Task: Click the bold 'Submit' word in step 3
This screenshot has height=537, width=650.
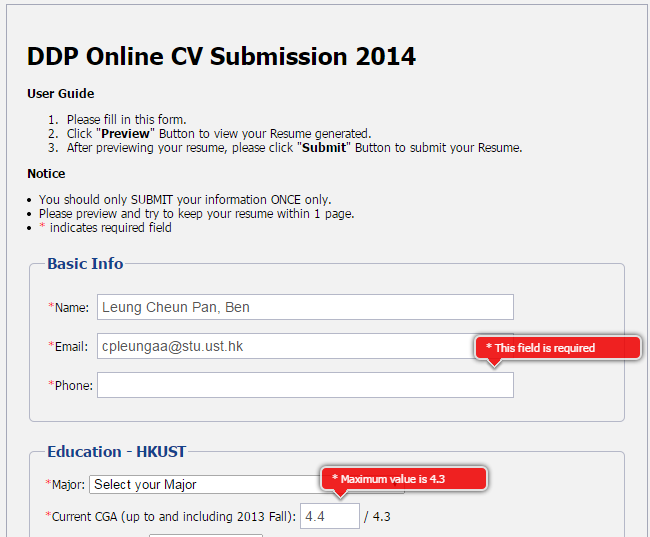Action: 324,148
